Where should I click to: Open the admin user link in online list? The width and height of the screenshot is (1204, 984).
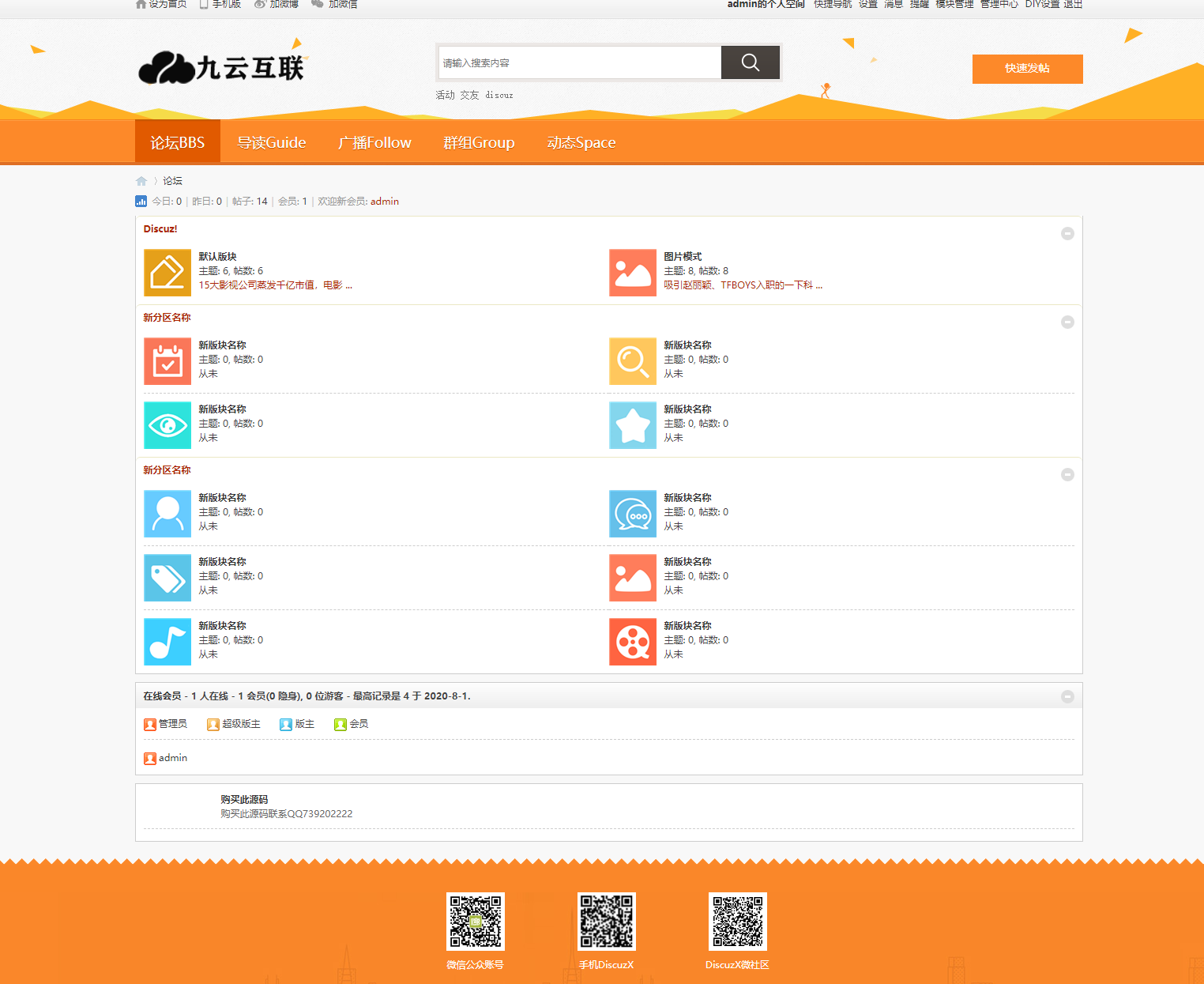172,758
